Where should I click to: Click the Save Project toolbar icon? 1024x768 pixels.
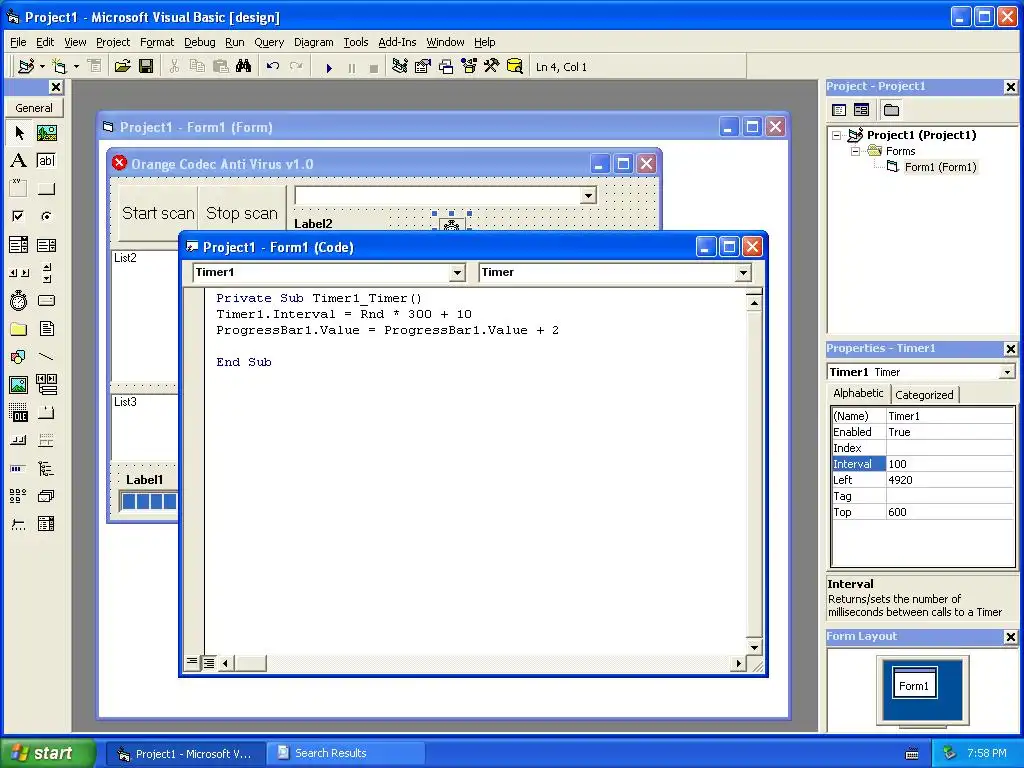click(x=146, y=67)
